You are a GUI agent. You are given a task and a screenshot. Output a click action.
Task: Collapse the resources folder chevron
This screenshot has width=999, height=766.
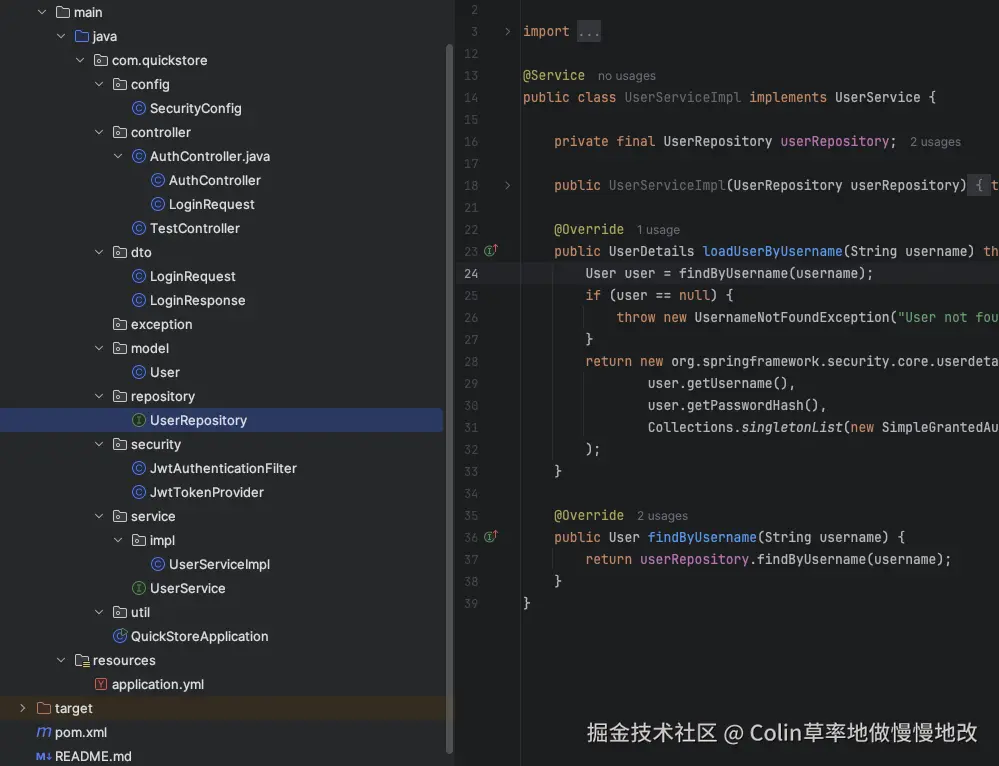click(61, 660)
